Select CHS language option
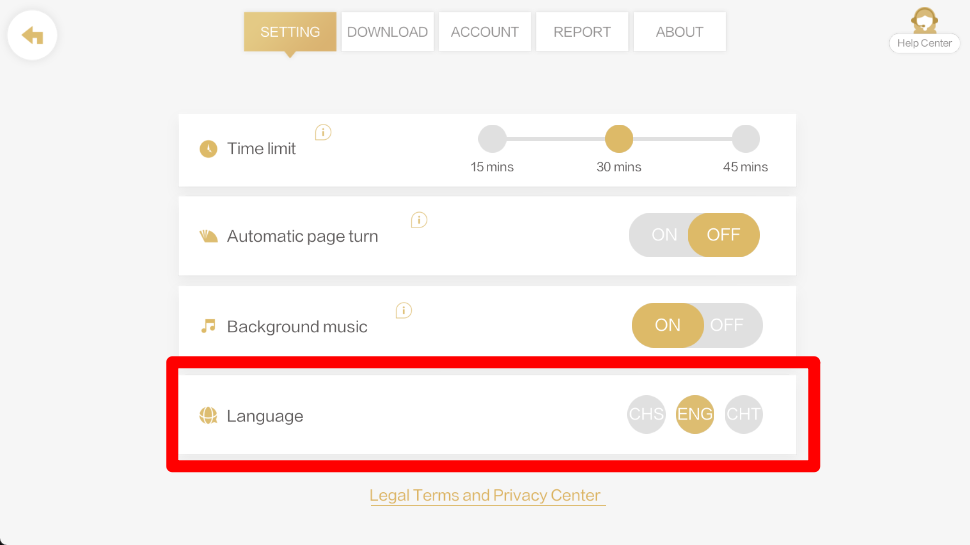This screenshot has height=545, width=970. coord(646,414)
